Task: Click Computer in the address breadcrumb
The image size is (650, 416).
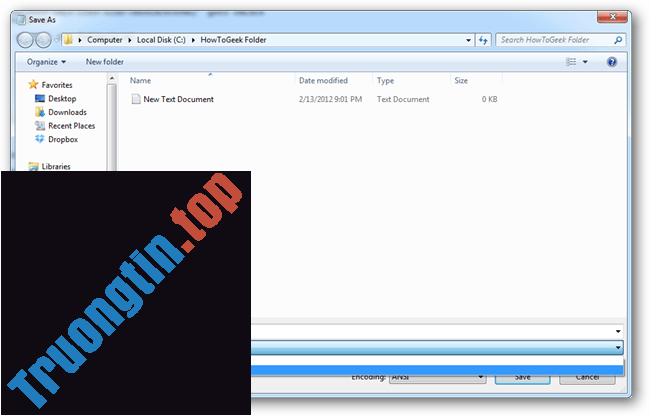Action: pyautogui.click(x=104, y=40)
